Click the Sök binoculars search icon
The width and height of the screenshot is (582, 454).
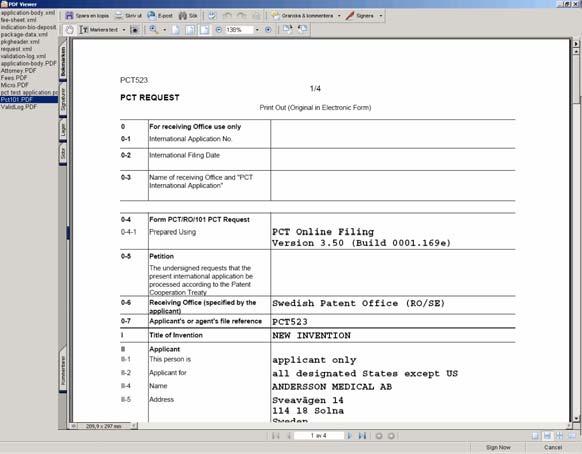pyautogui.click(x=183, y=16)
